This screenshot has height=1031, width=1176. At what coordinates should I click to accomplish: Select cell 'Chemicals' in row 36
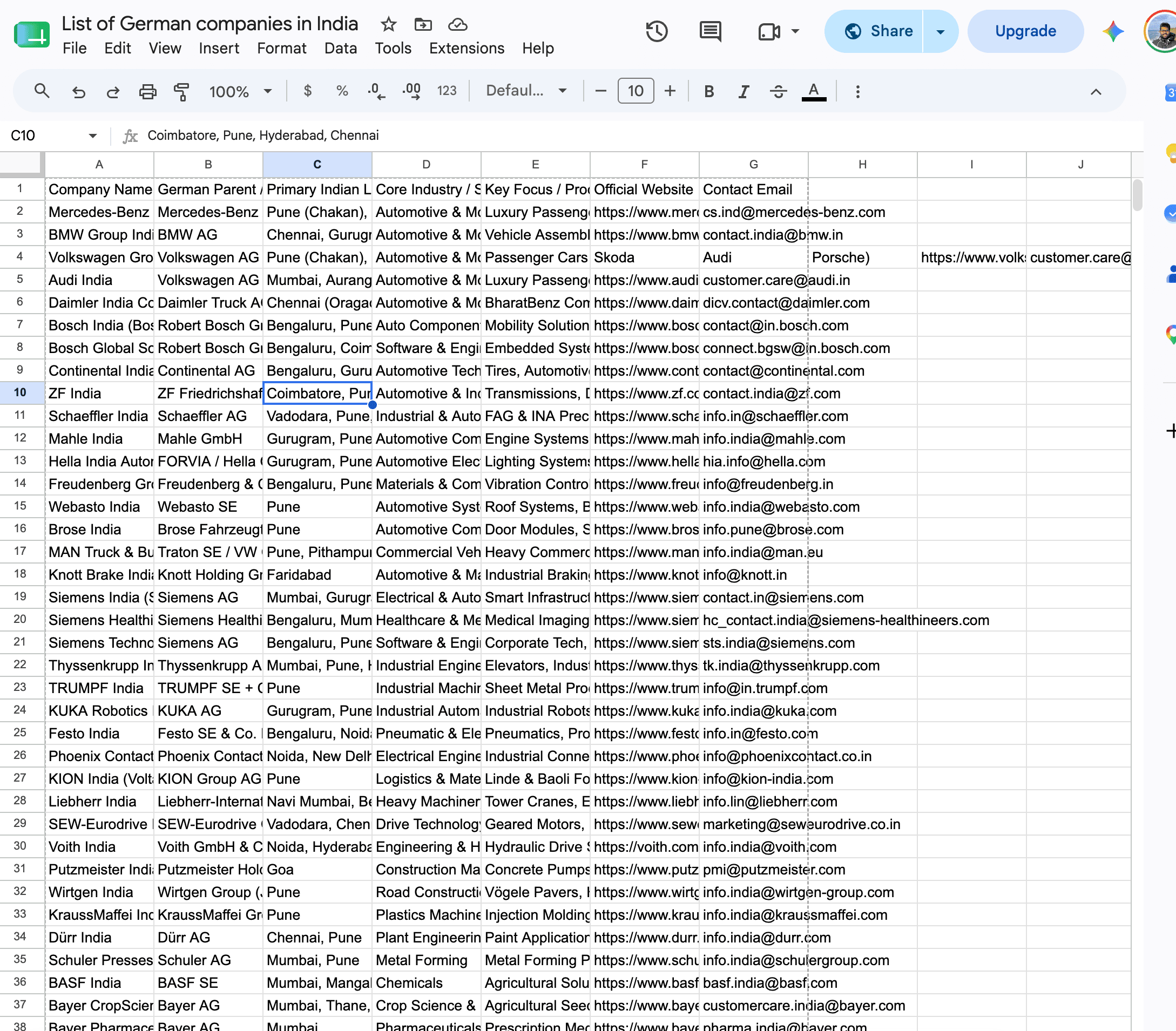[427, 983]
